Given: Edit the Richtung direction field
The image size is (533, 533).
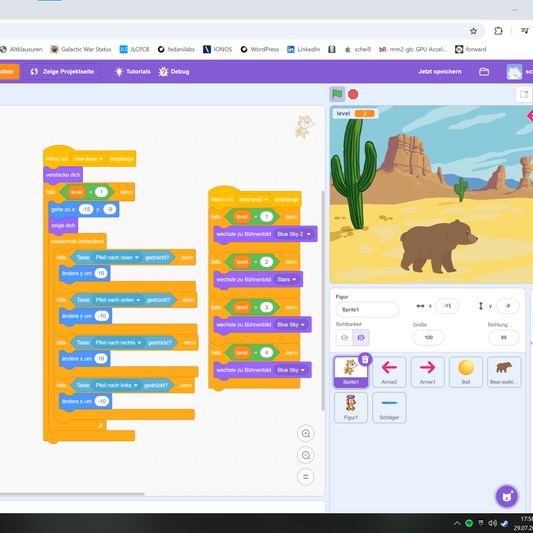Looking at the screenshot, I should click(x=503, y=338).
